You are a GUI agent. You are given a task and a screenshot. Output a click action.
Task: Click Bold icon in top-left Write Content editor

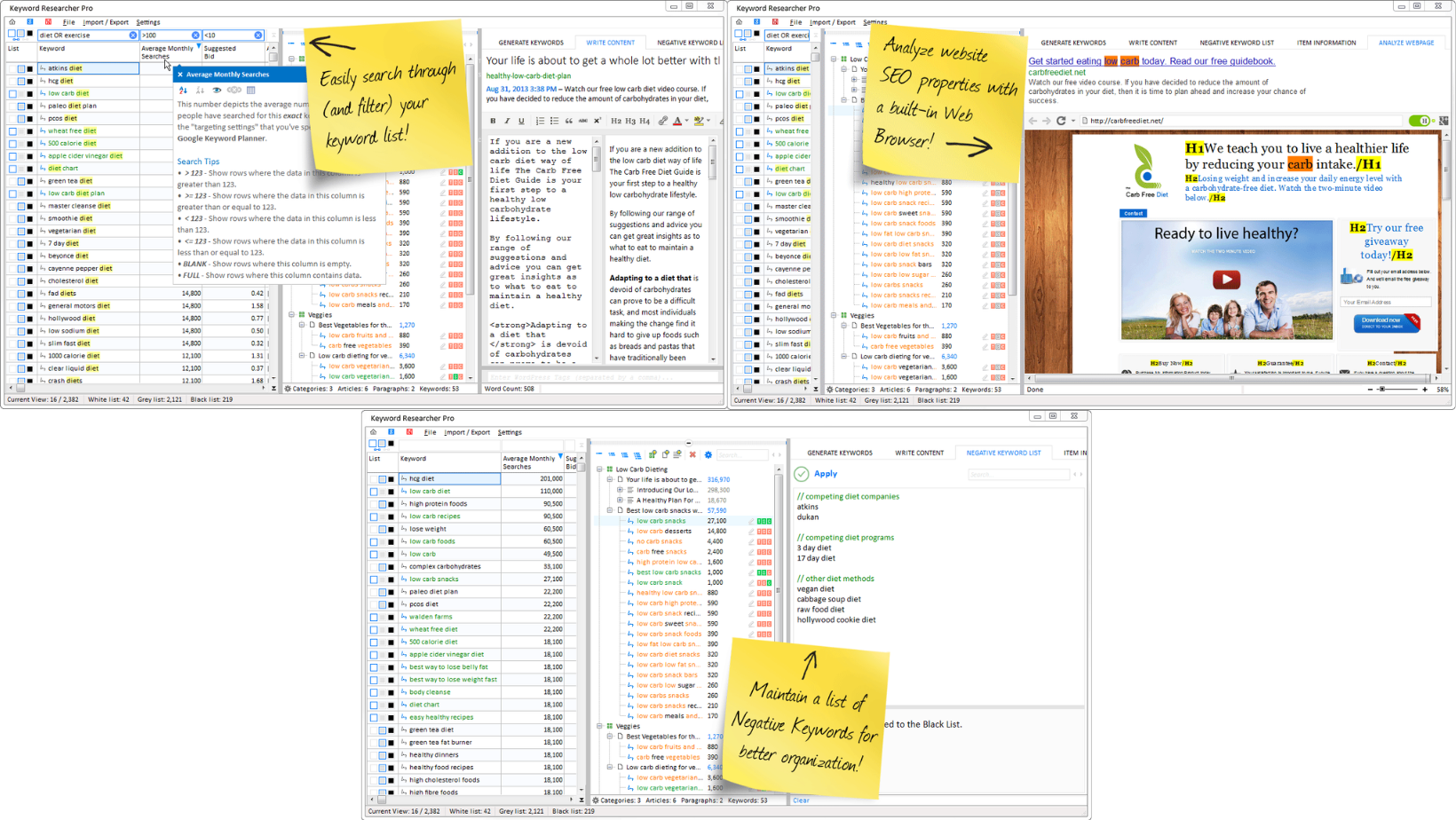(493, 121)
